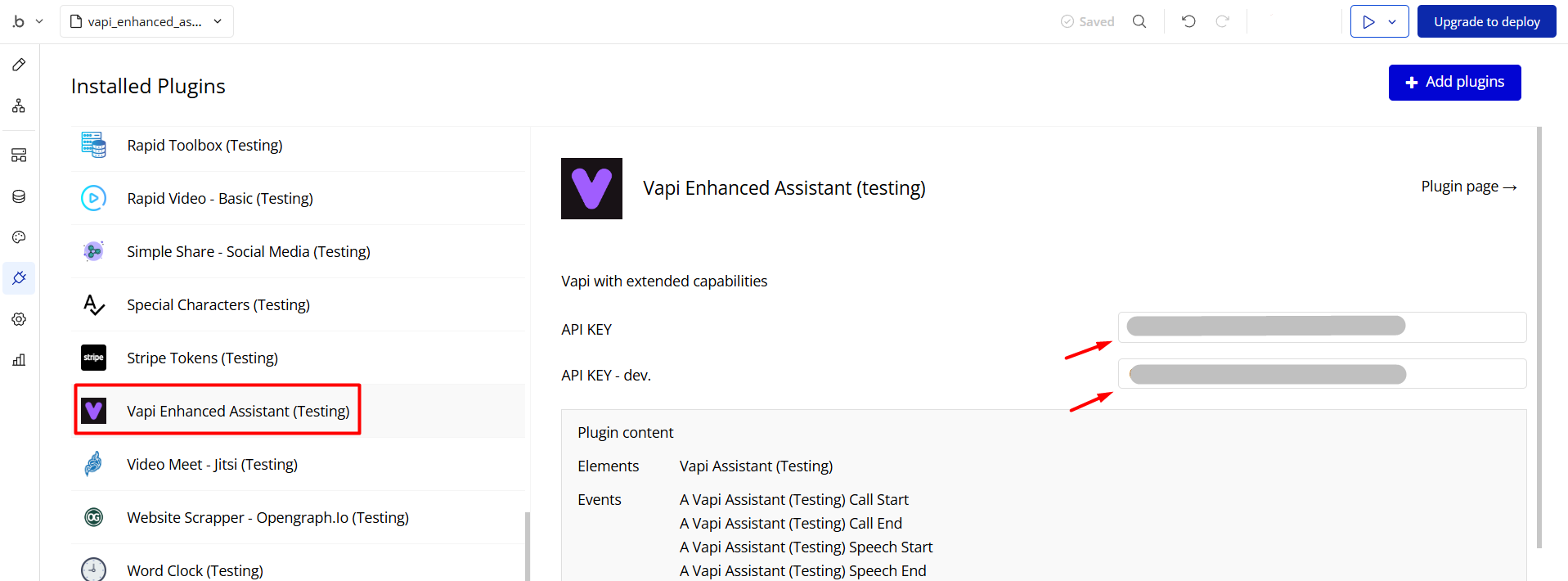The width and height of the screenshot is (1568, 581).
Task: Open the Design tab pencil icon
Action: [x=19, y=65]
